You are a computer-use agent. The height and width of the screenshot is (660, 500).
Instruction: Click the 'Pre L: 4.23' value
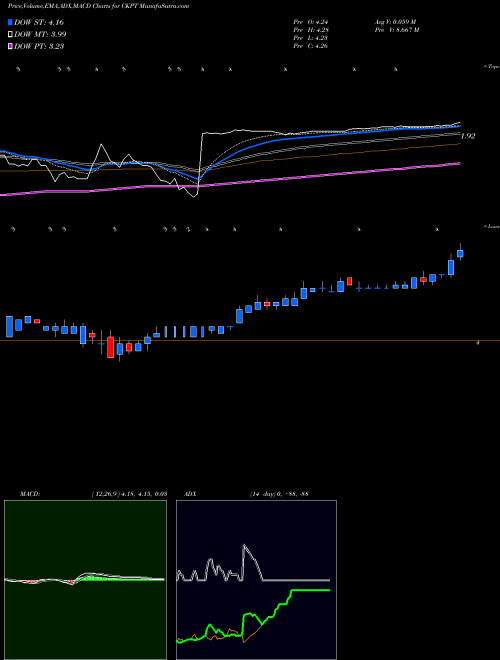311,38
